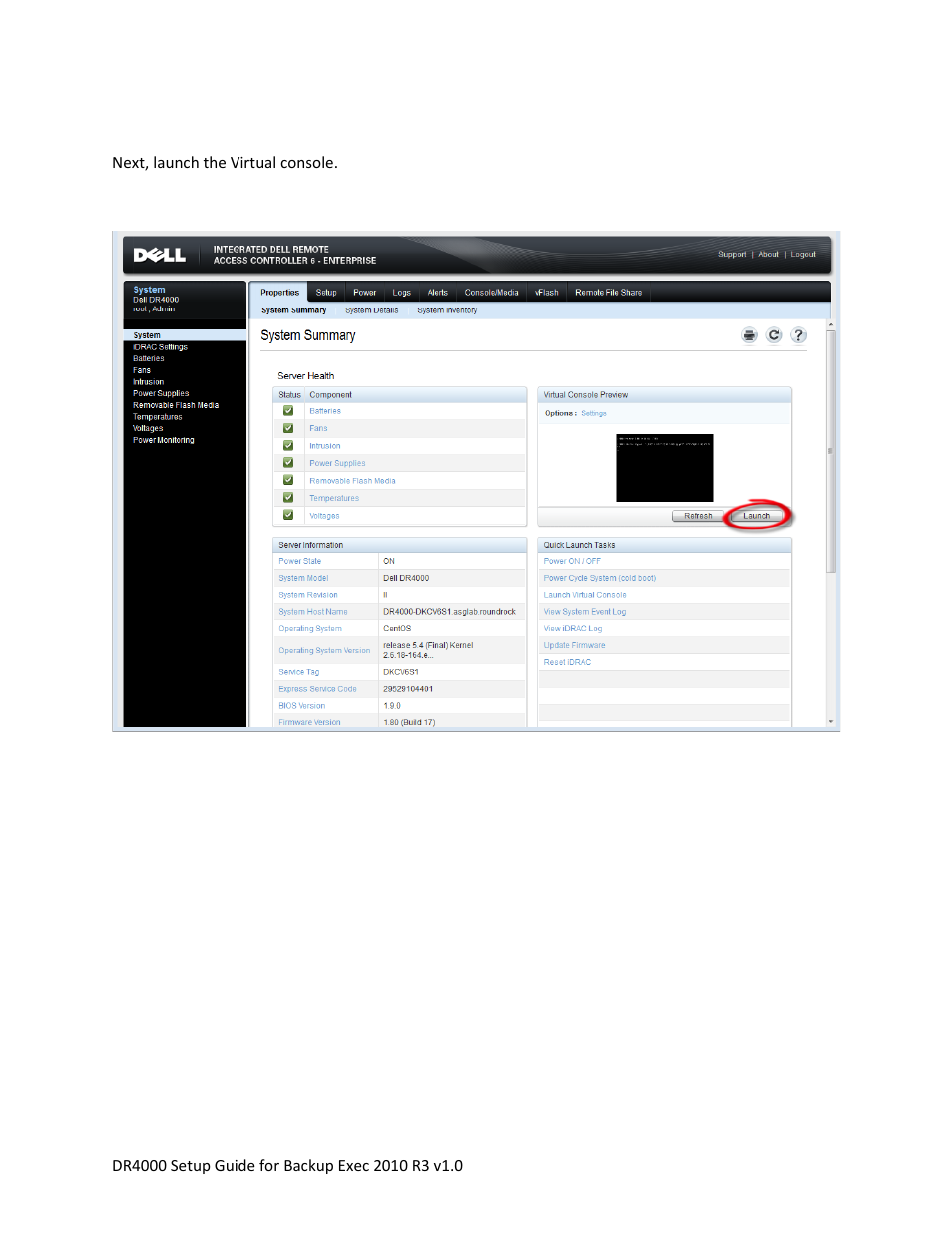This screenshot has width=952, height=1233.
Task: Open the Properties tab
Action: pos(279,293)
